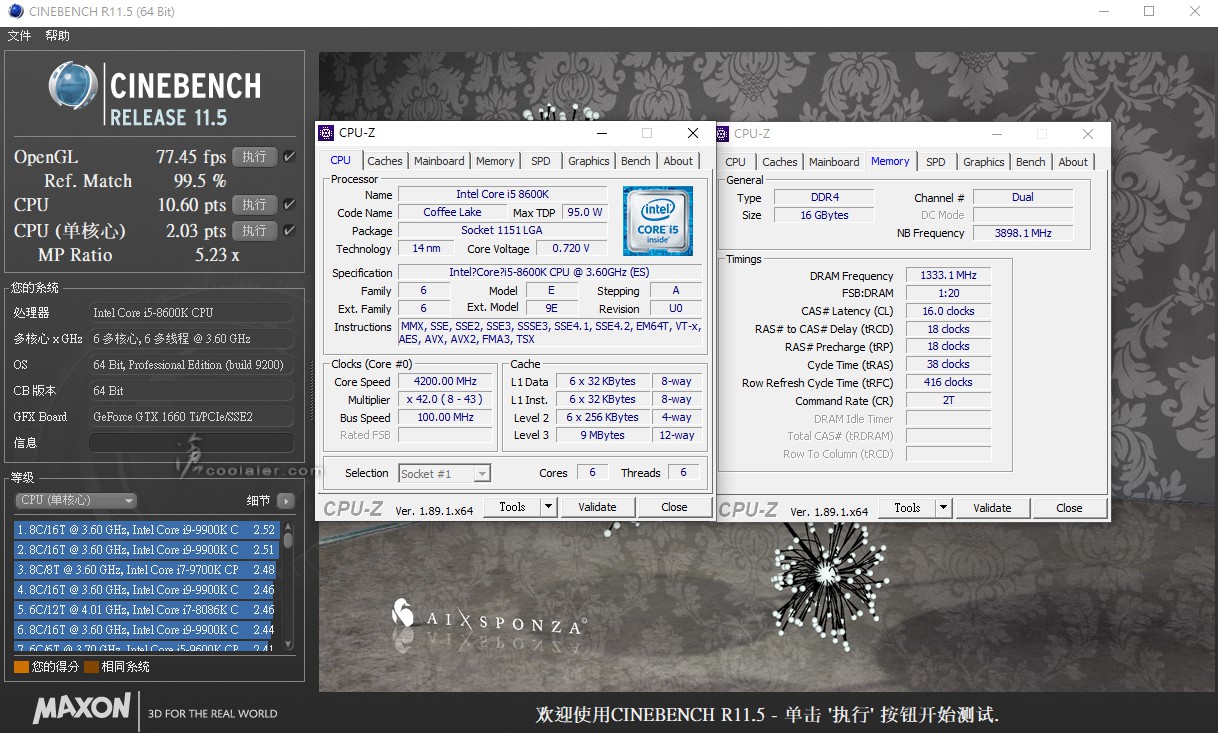
Task: Click the CINEBENCH Release 11.5 logo
Action: [x=155, y=94]
